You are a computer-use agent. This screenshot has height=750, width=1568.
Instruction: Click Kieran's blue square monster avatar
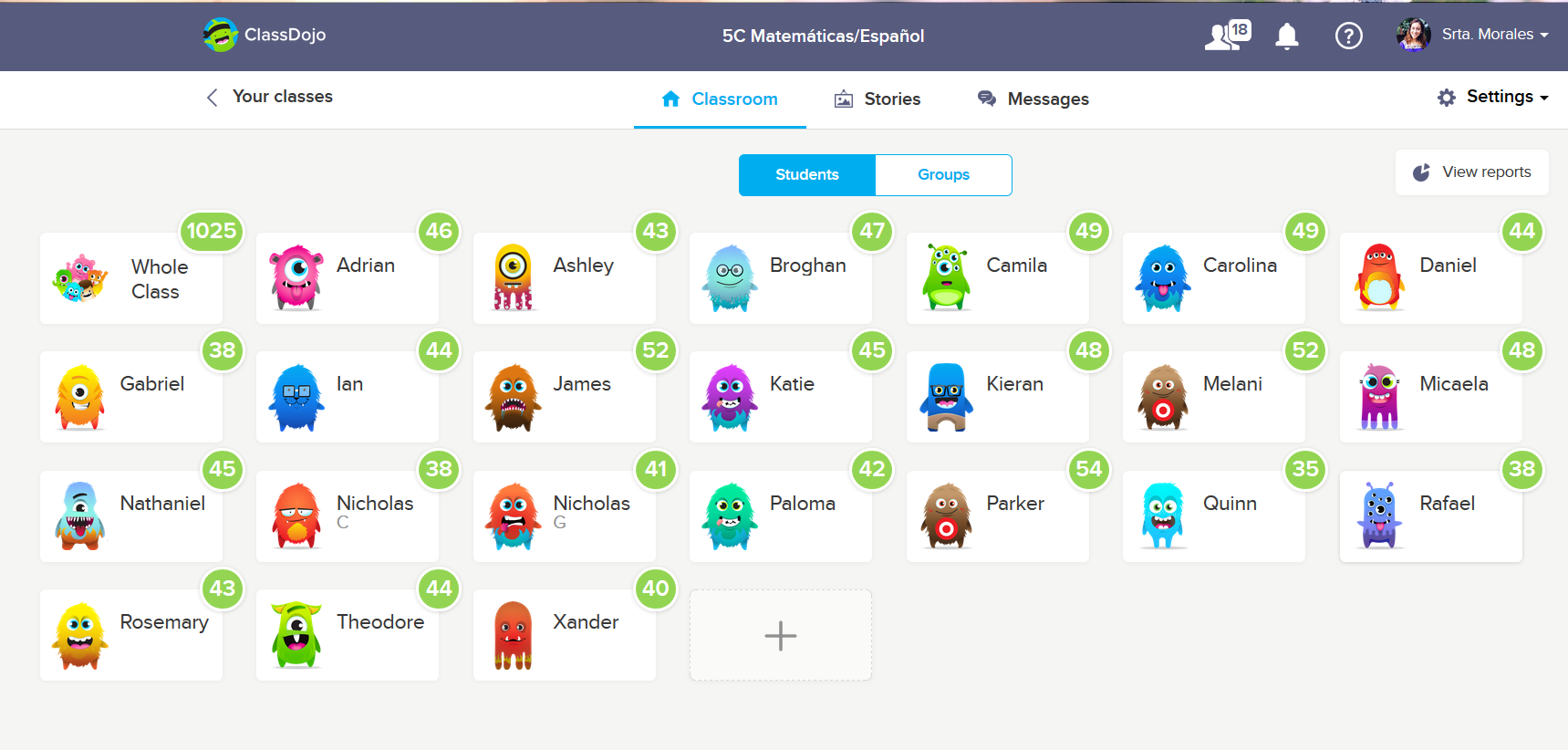(x=947, y=397)
